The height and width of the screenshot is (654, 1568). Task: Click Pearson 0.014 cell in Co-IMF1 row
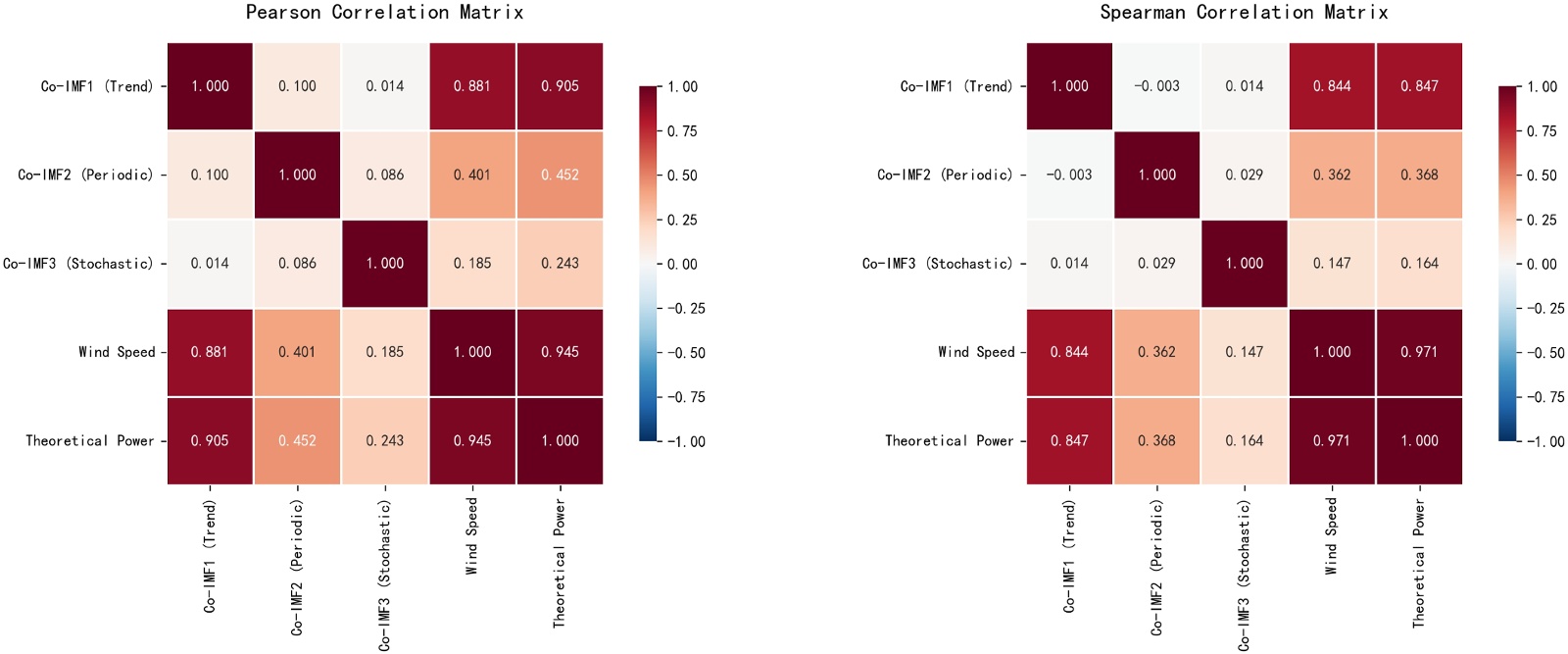coord(384,86)
